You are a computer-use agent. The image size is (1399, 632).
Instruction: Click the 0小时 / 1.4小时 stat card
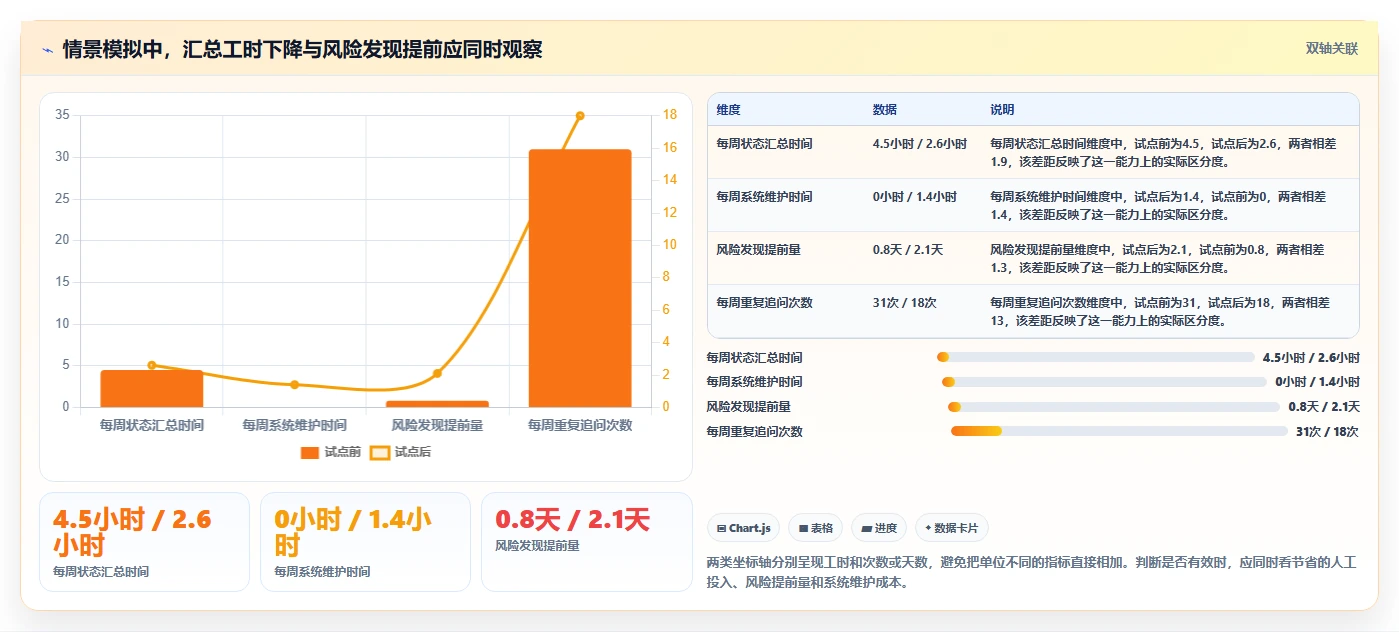click(365, 542)
